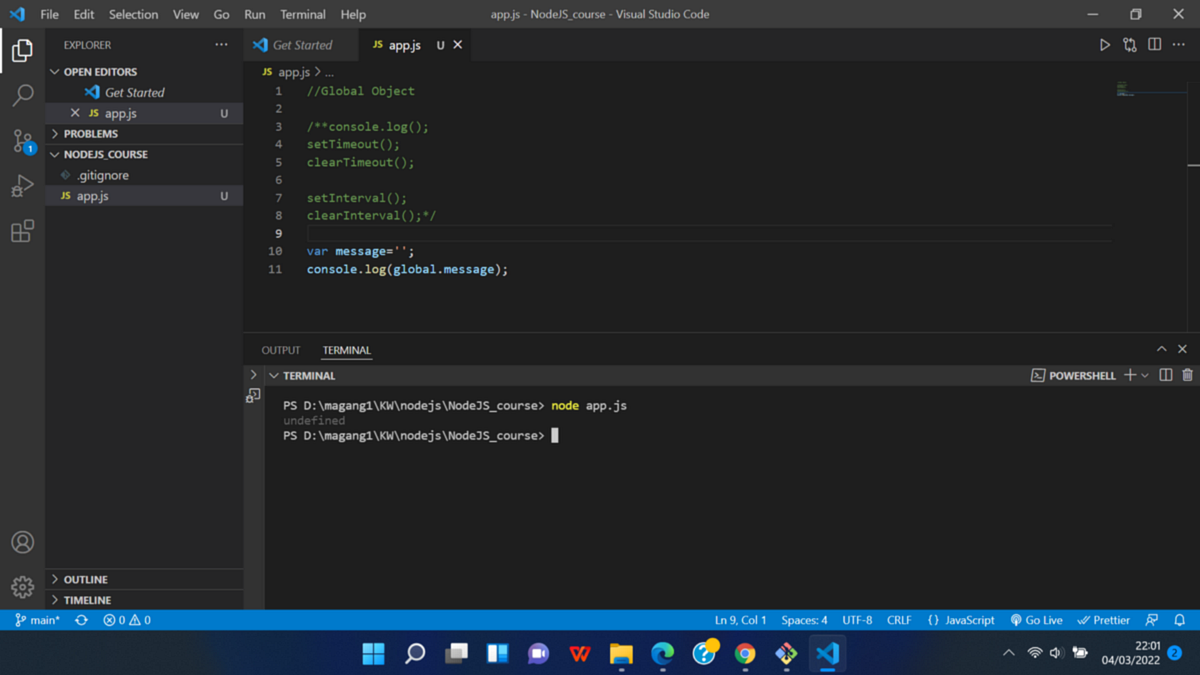Toggle the notifications bell in status bar

click(x=1180, y=620)
